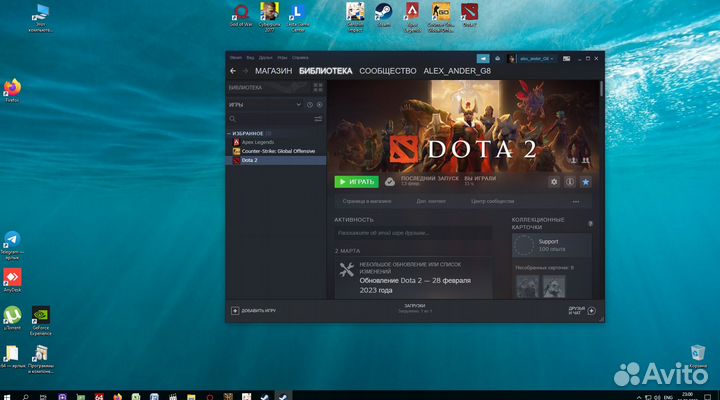Open the Counter-Strike GO desktop shortcut
Screen dimensions: 720x400
pyautogui.click(x=440, y=17)
